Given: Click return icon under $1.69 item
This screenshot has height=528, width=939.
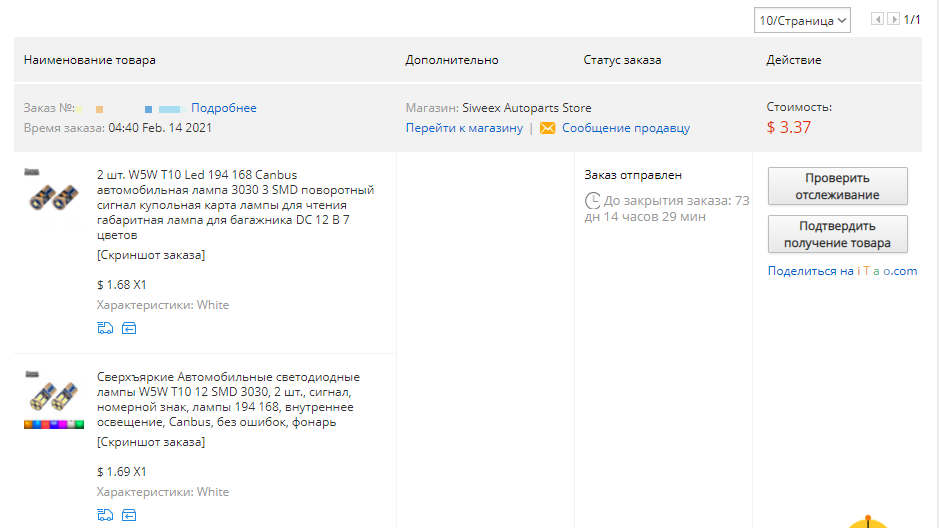Looking at the screenshot, I should (129, 515).
